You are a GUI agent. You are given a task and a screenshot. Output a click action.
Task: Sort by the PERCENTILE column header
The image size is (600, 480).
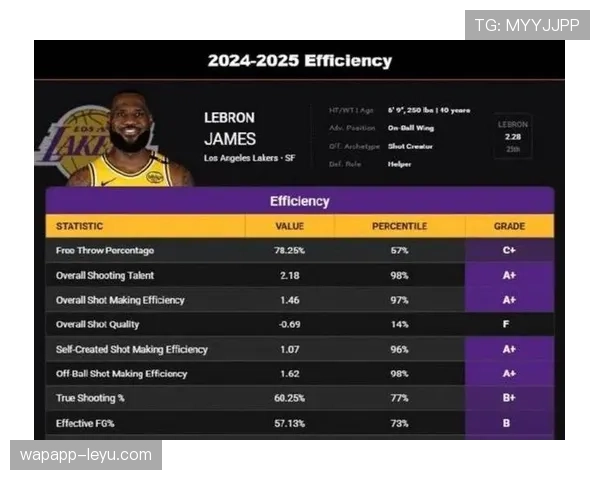pyautogui.click(x=399, y=226)
